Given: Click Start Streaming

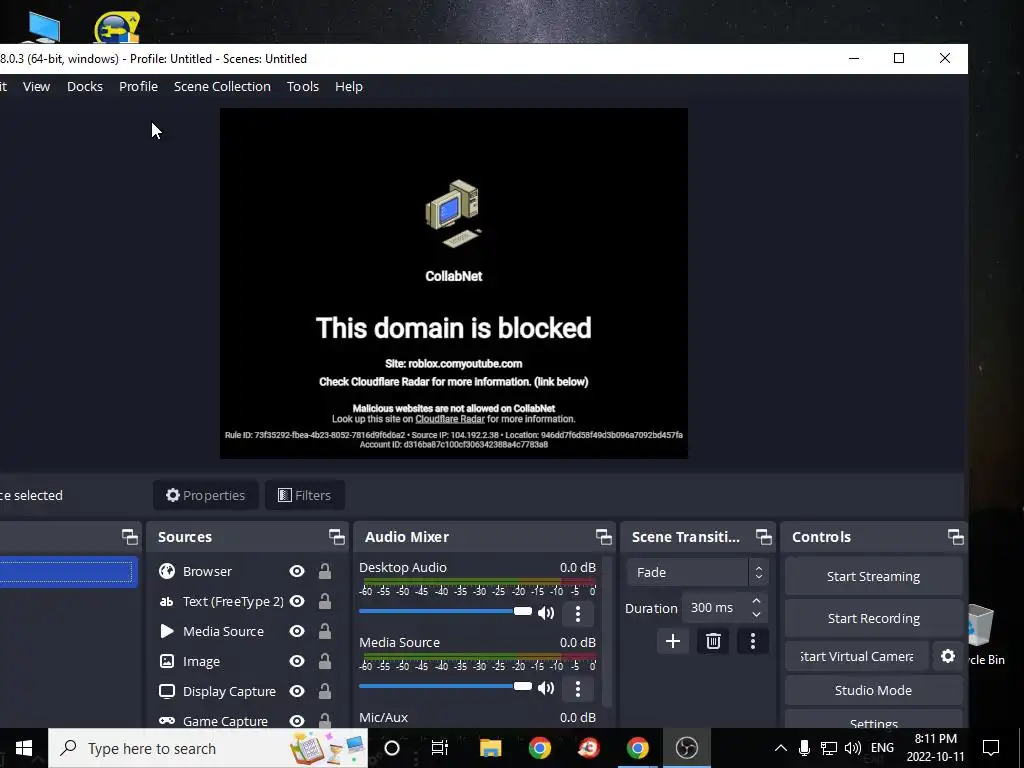Looking at the screenshot, I should (x=873, y=577).
